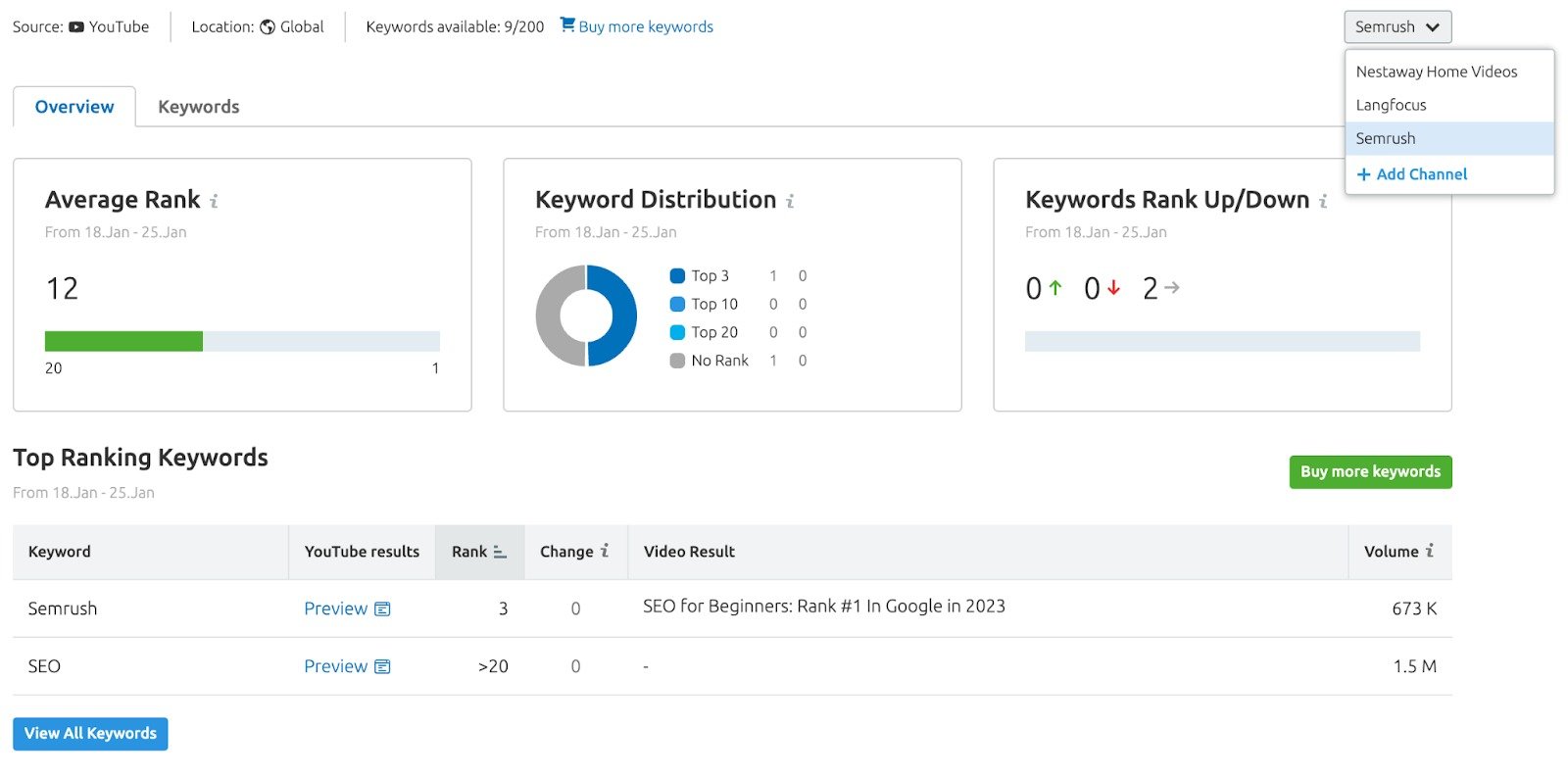Click the Keyword Distribution info icon
Image resolution: width=1568 pixels, height=778 pixels.
(x=790, y=201)
